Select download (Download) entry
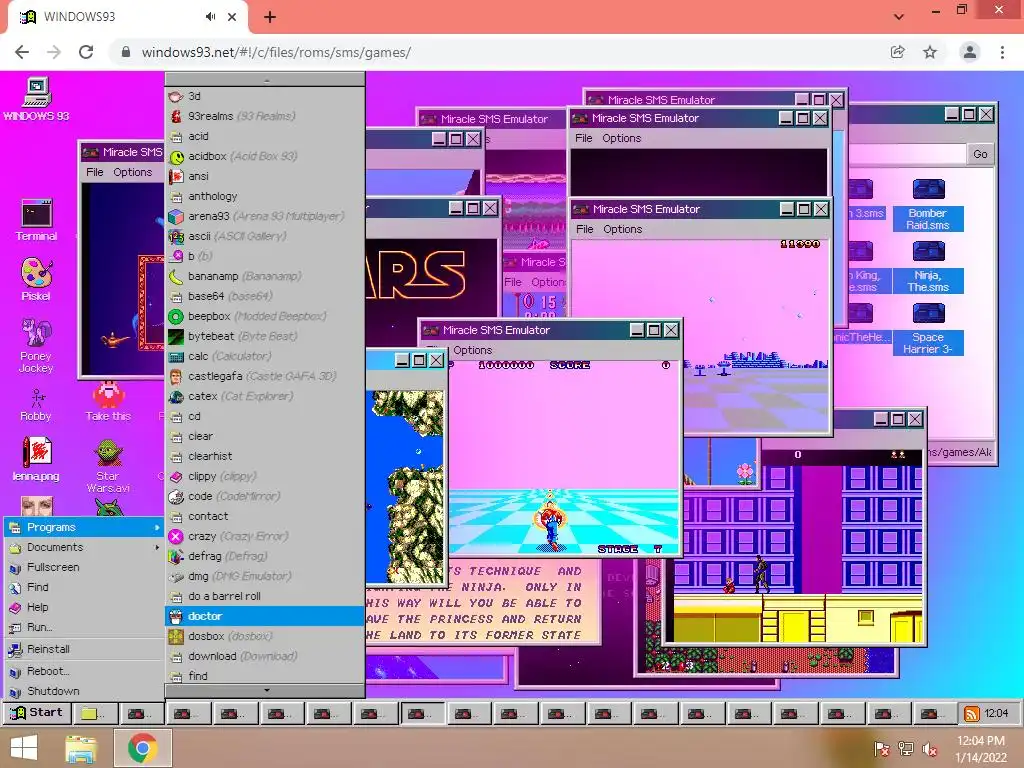1024x768 pixels. [264, 656]
